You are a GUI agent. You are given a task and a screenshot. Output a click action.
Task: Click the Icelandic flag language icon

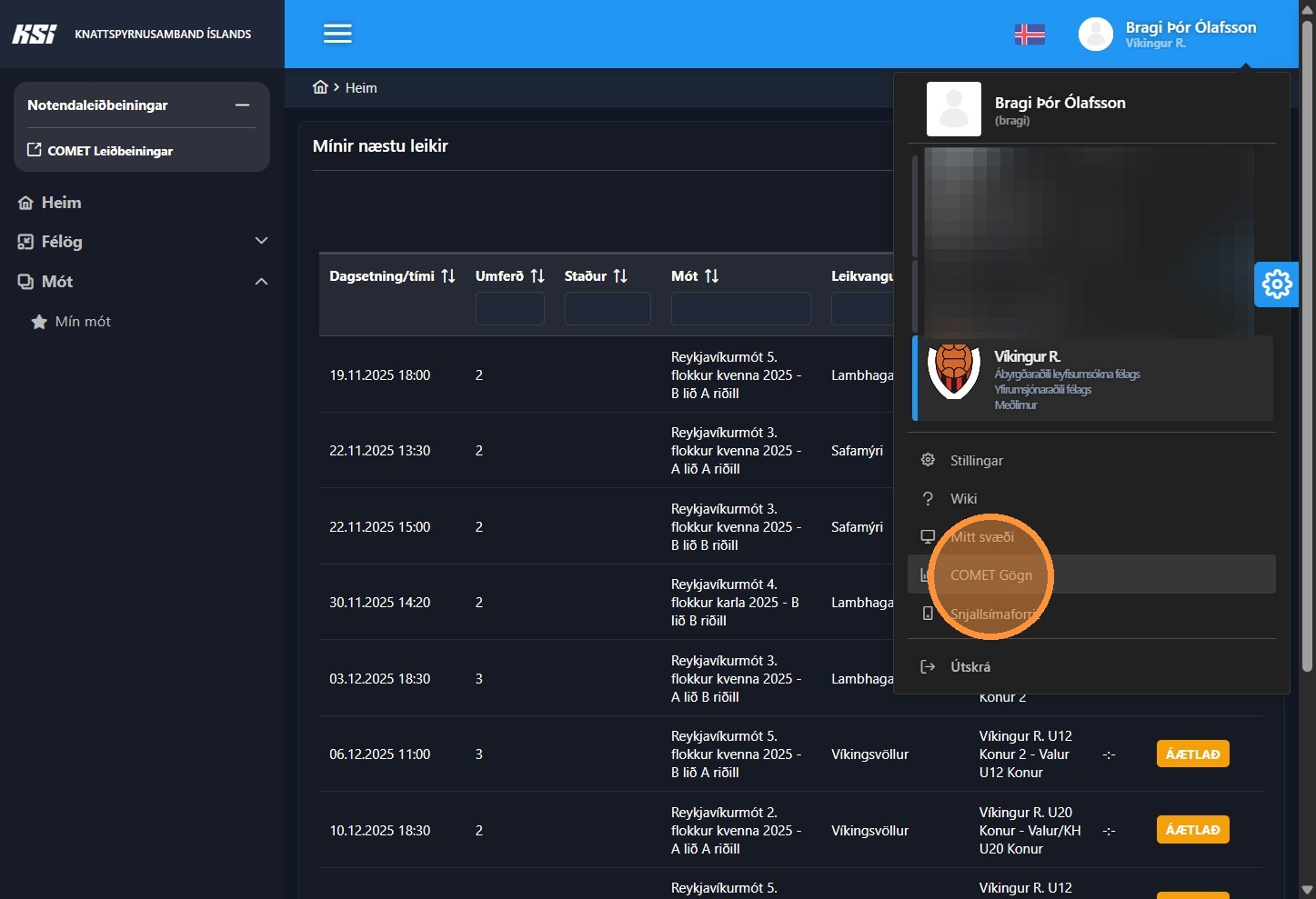tap(1030, 34)
